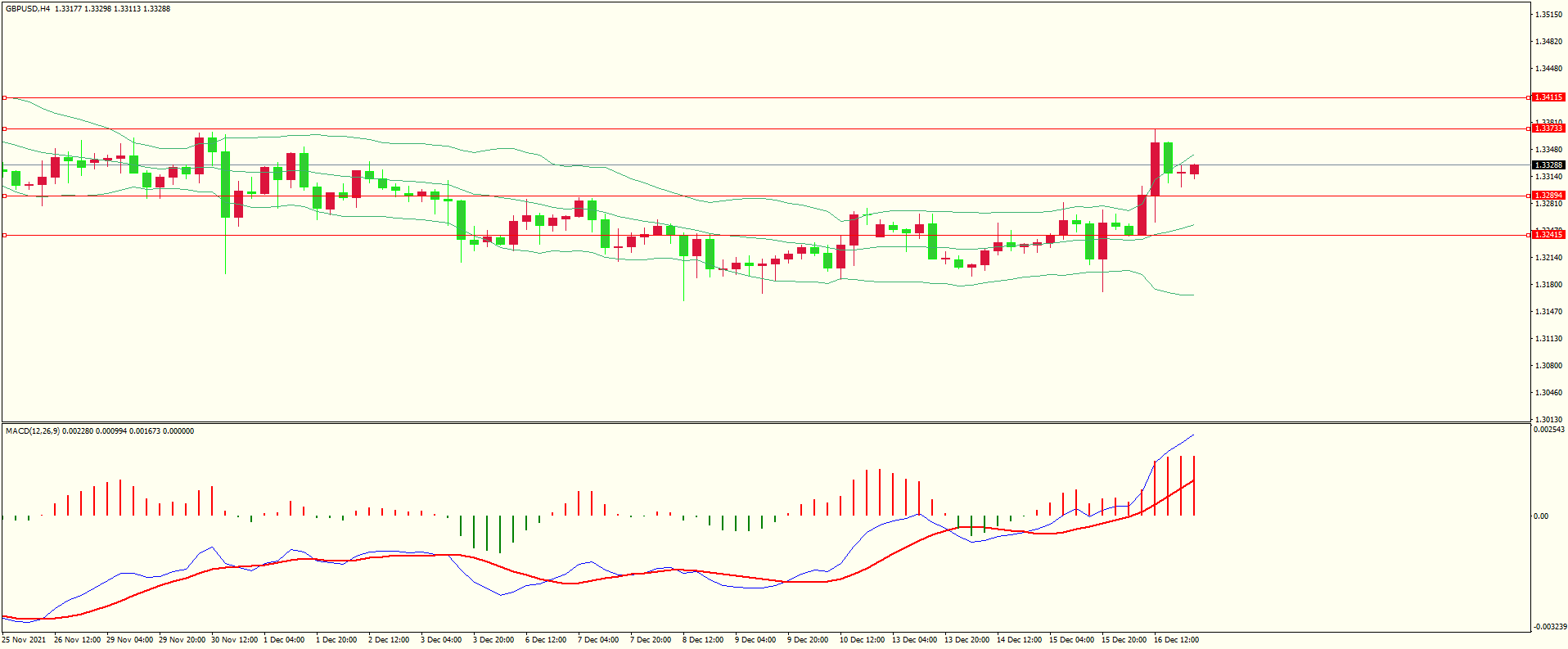This screenshot has width=1568, height=649.
Task: Select the 1.32415 horizontal line price label
Action: (1548, 235)
